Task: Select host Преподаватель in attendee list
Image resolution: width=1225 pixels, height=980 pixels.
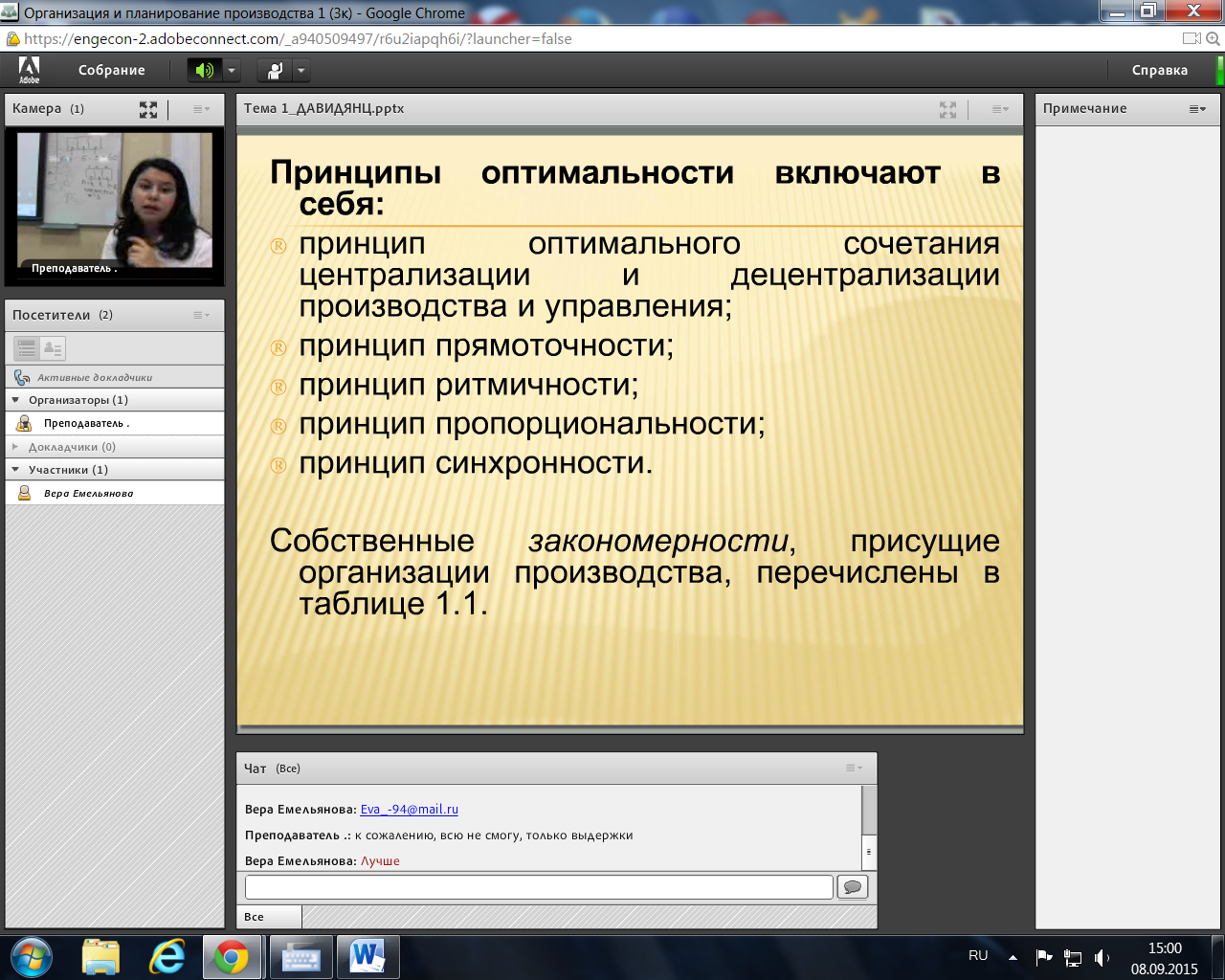Action: 115,423
